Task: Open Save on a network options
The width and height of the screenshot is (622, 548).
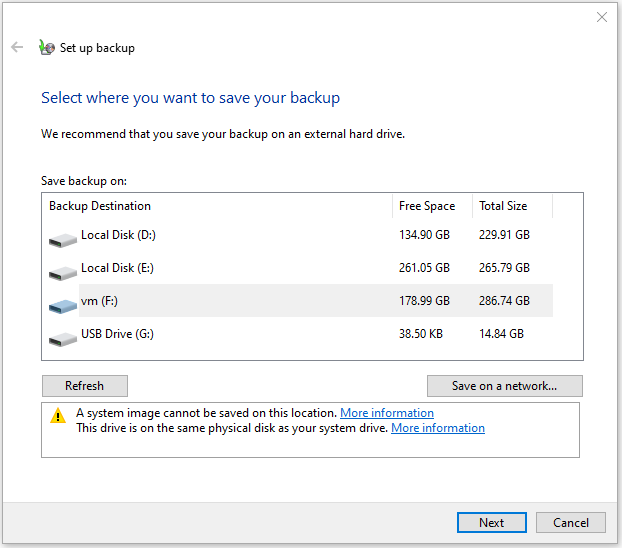Action: (504, 386)
